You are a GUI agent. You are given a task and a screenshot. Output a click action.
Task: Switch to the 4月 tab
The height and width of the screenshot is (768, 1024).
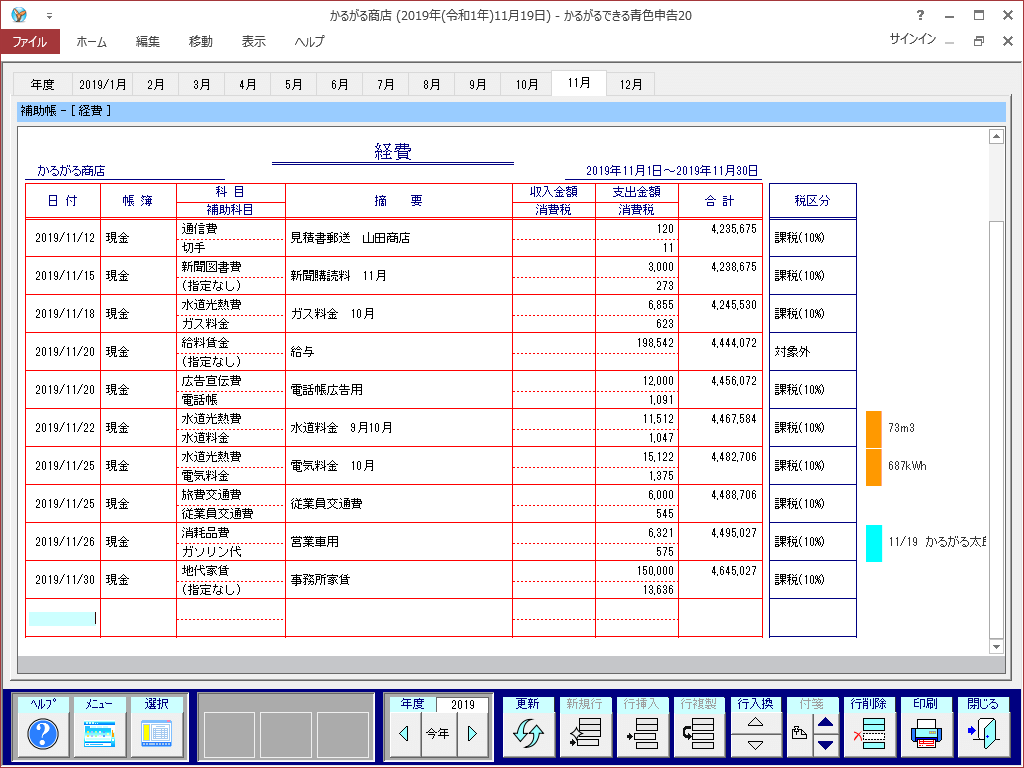[248, 84]
